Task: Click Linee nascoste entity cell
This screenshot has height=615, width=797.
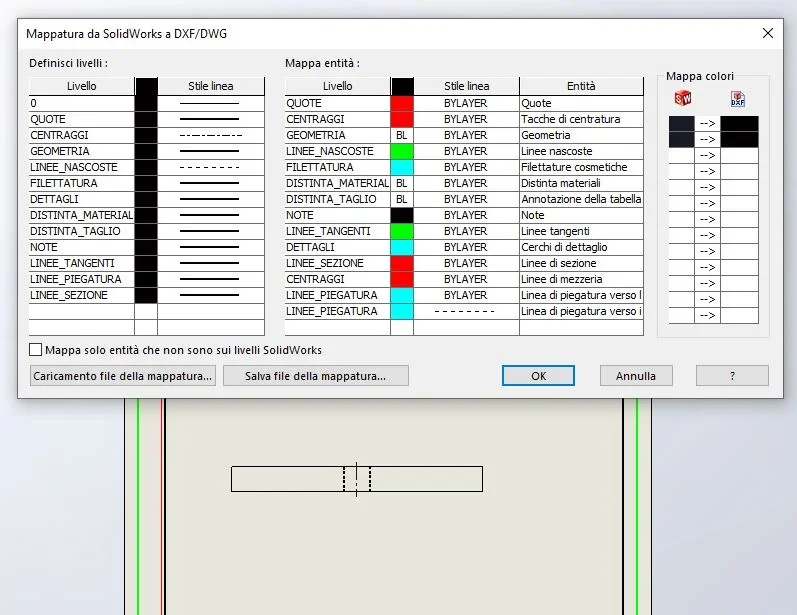Action: click(581, 151)
